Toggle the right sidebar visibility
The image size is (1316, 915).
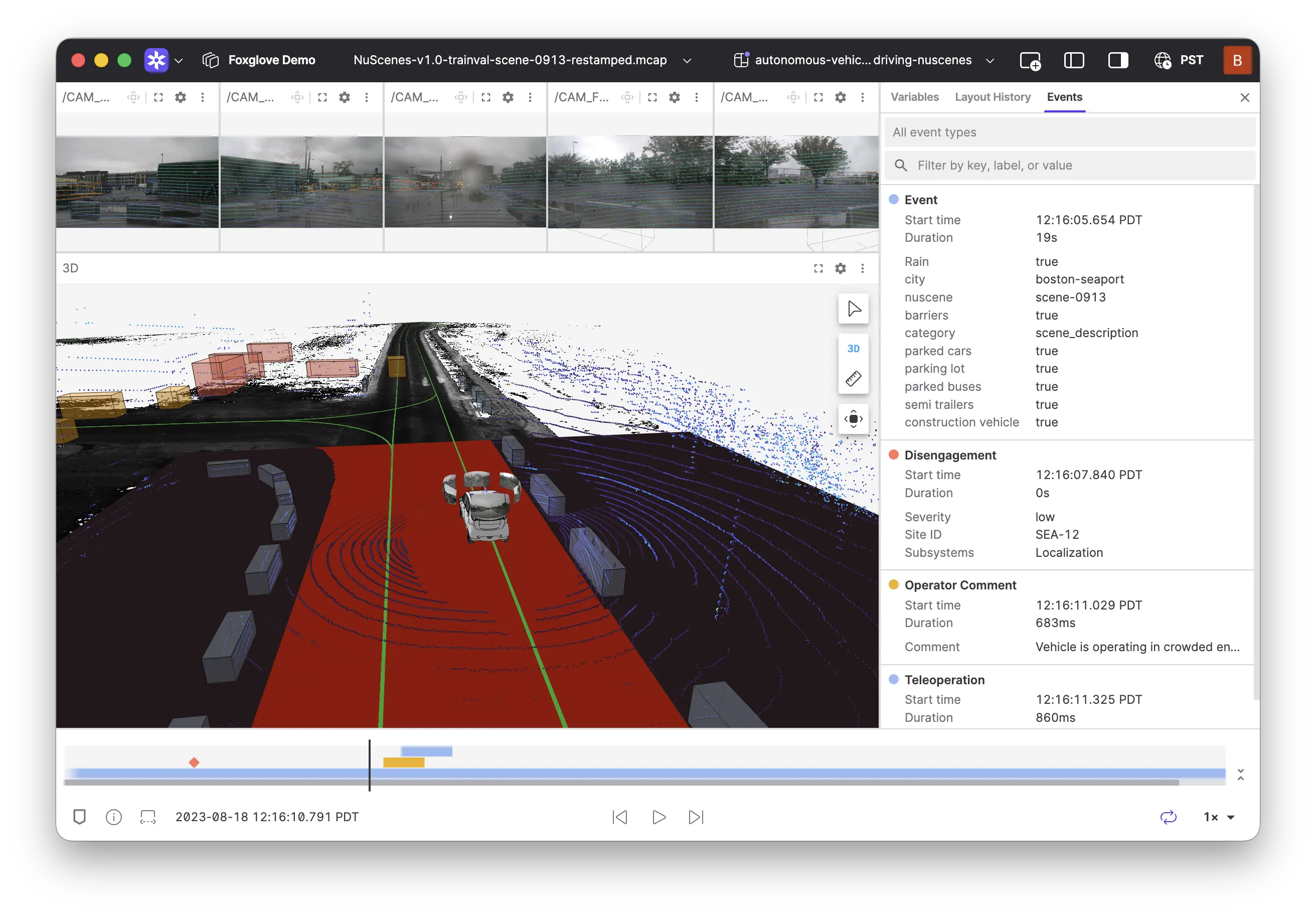coord(1118,61)
